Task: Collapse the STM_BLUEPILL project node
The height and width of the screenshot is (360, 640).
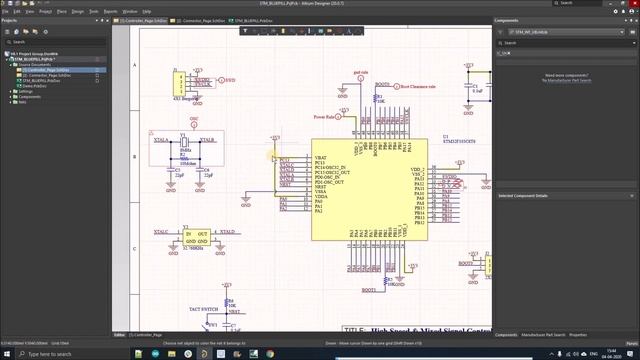Action: (x=7, y=59)
